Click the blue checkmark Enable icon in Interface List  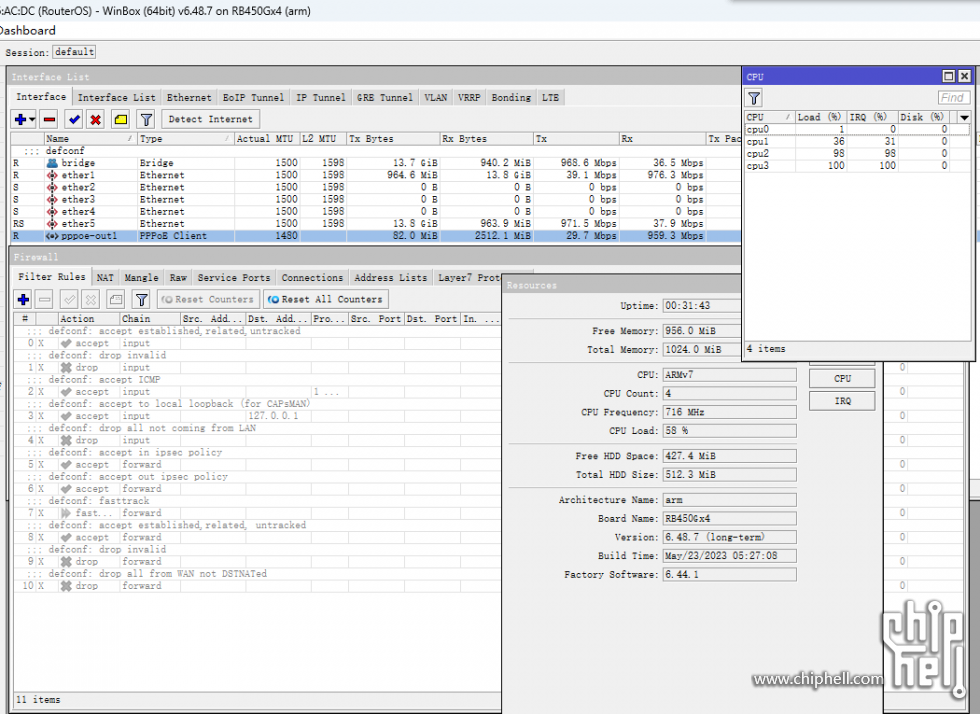click(x=74, y=119)
